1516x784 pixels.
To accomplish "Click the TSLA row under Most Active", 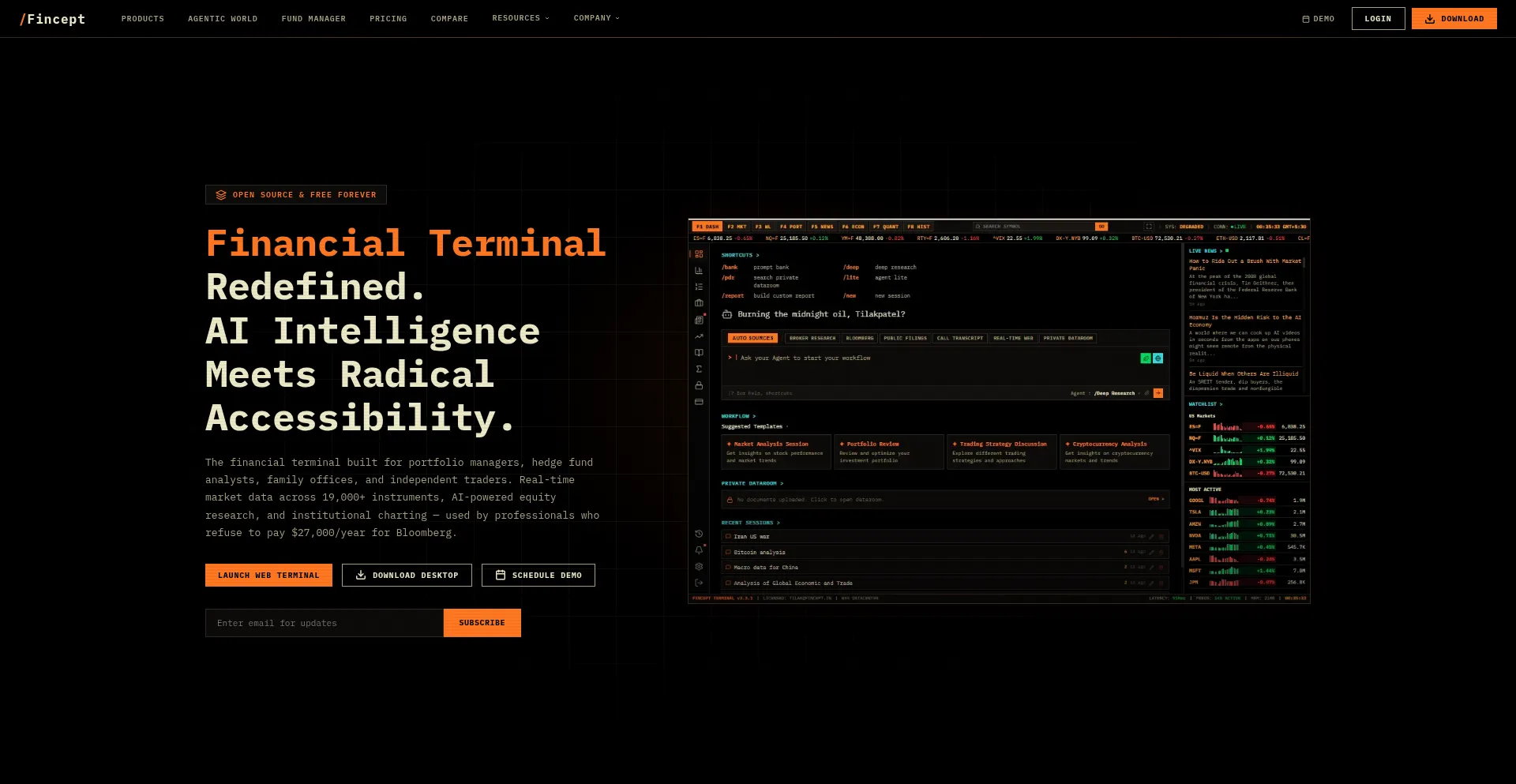I will (1247, 512).
